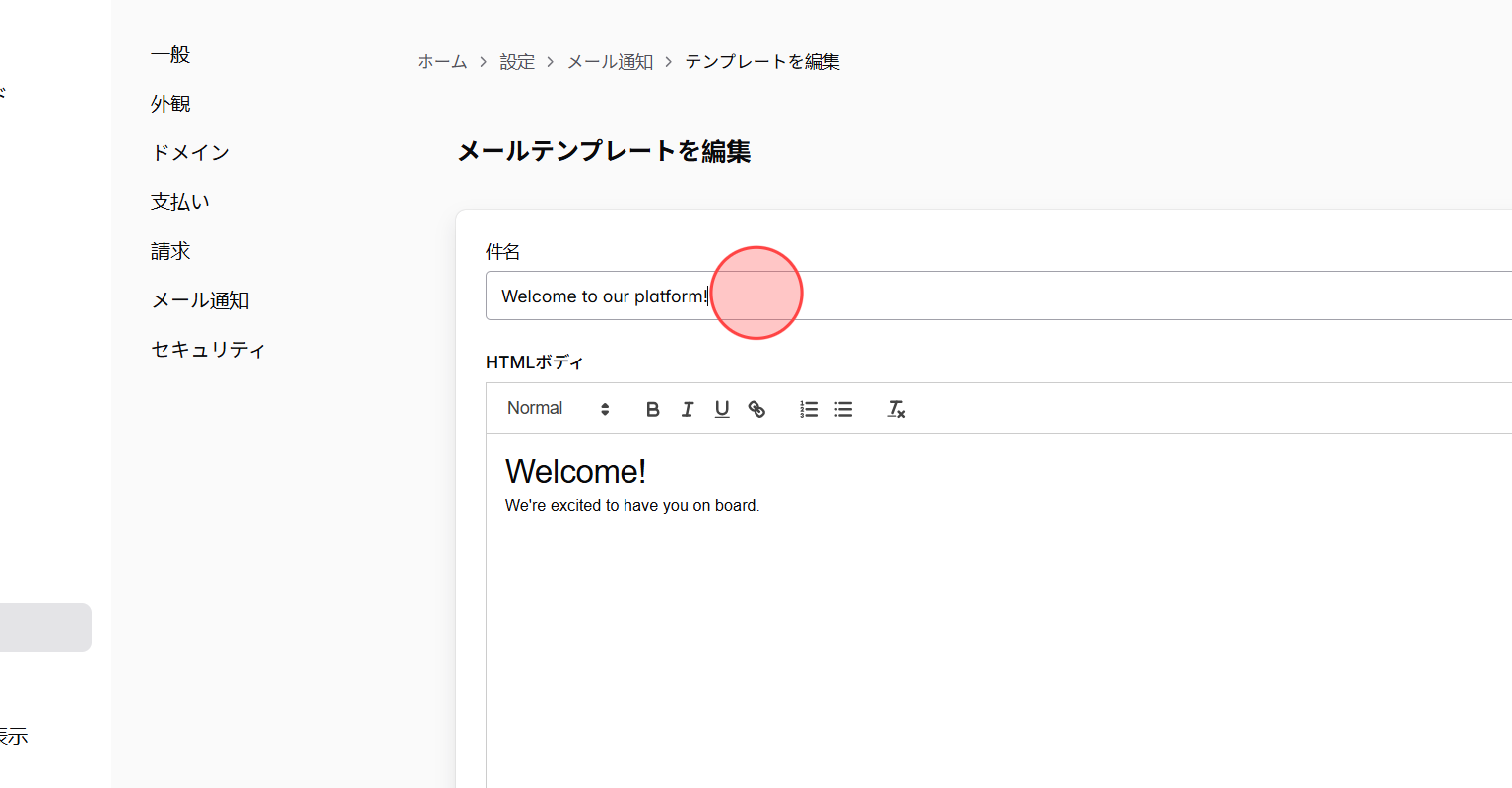Open the セキュリティ settings section

208,349
